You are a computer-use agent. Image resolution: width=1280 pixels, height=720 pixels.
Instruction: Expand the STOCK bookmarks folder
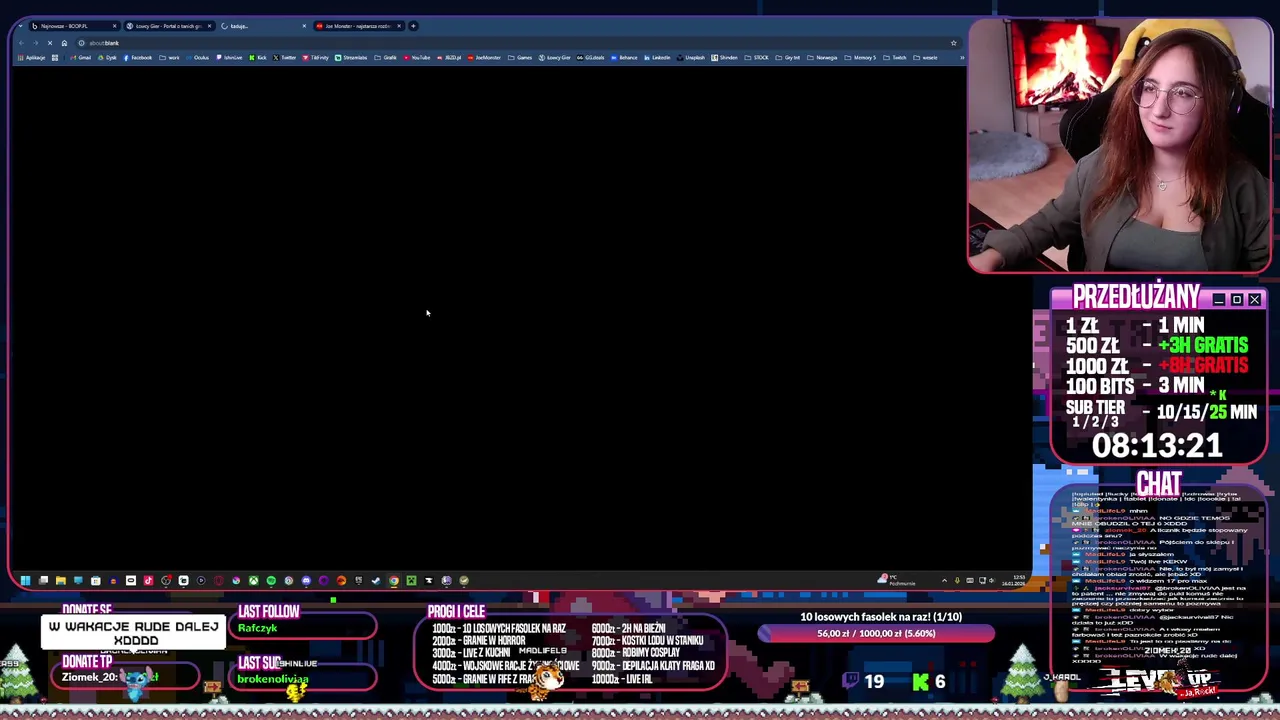click(x=757, y=57)
